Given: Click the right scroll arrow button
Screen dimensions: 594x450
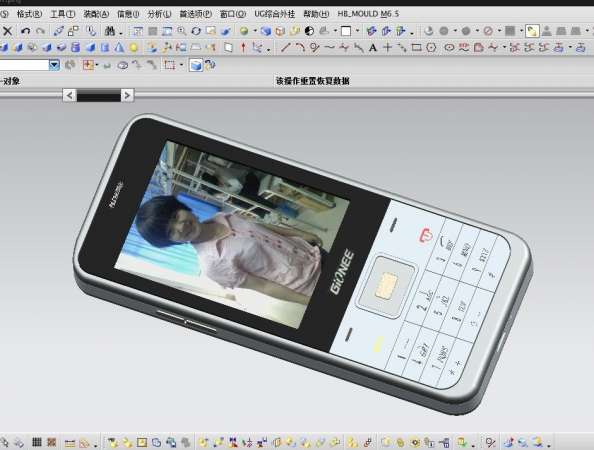Looking at the screenshot, I should pyautogui.click(x=127, y=95).
